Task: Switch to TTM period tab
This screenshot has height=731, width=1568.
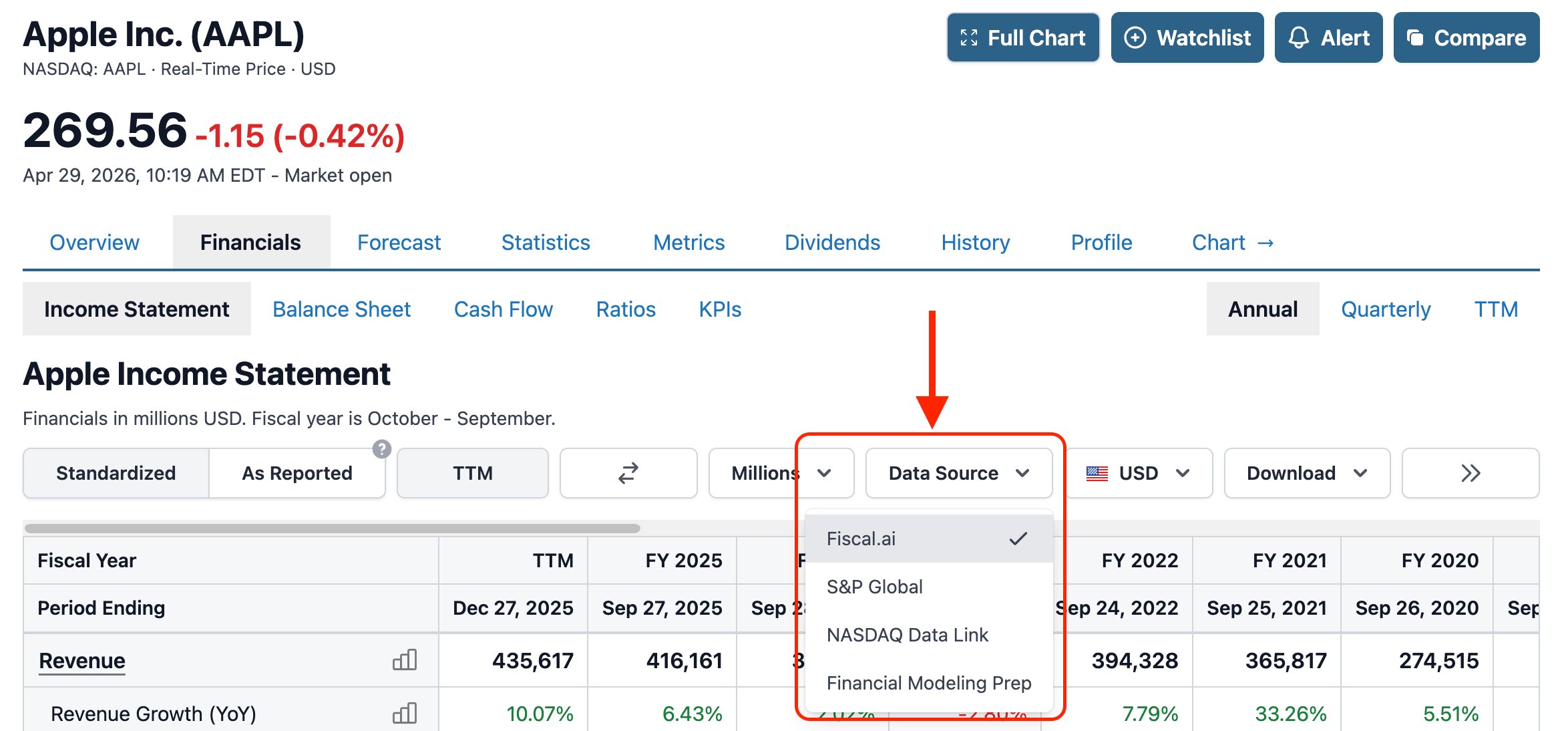Action: [x=1497, y=309]
